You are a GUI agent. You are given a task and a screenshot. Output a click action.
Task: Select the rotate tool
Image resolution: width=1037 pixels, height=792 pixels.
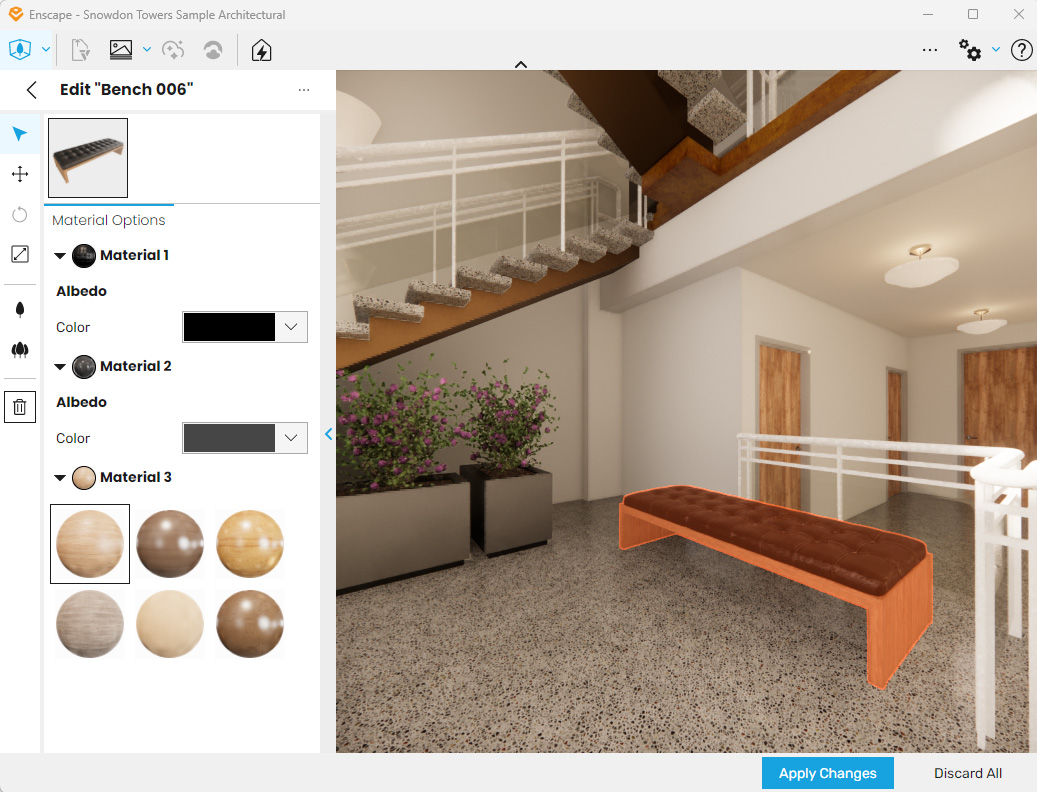20,214
